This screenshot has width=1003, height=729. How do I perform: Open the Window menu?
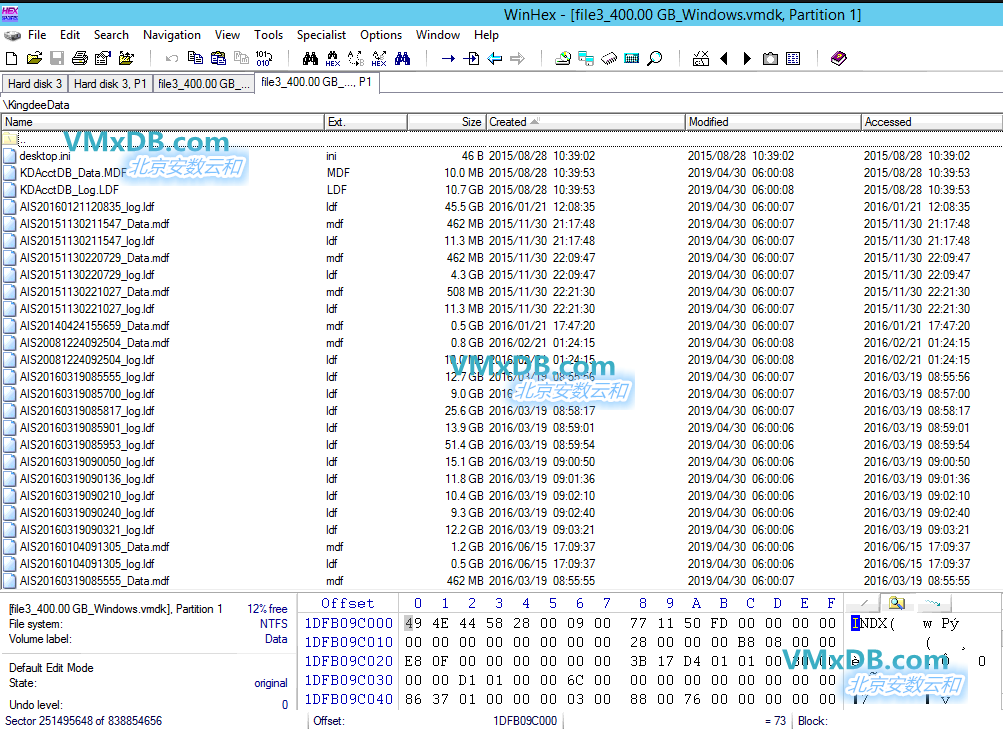tap(438, 35)
